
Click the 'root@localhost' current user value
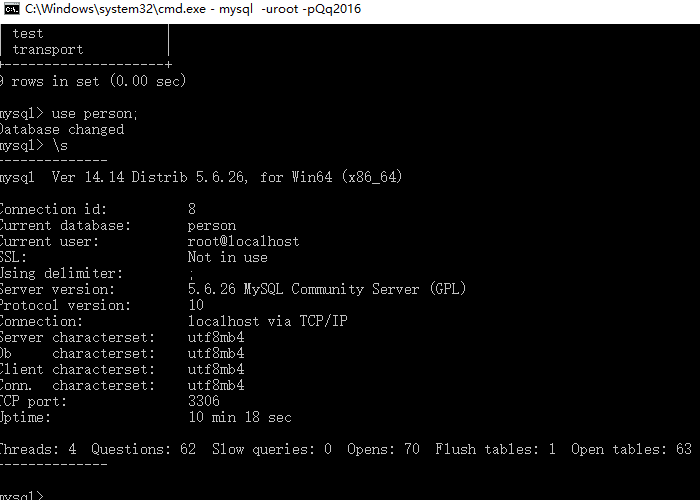click(243, 242)
